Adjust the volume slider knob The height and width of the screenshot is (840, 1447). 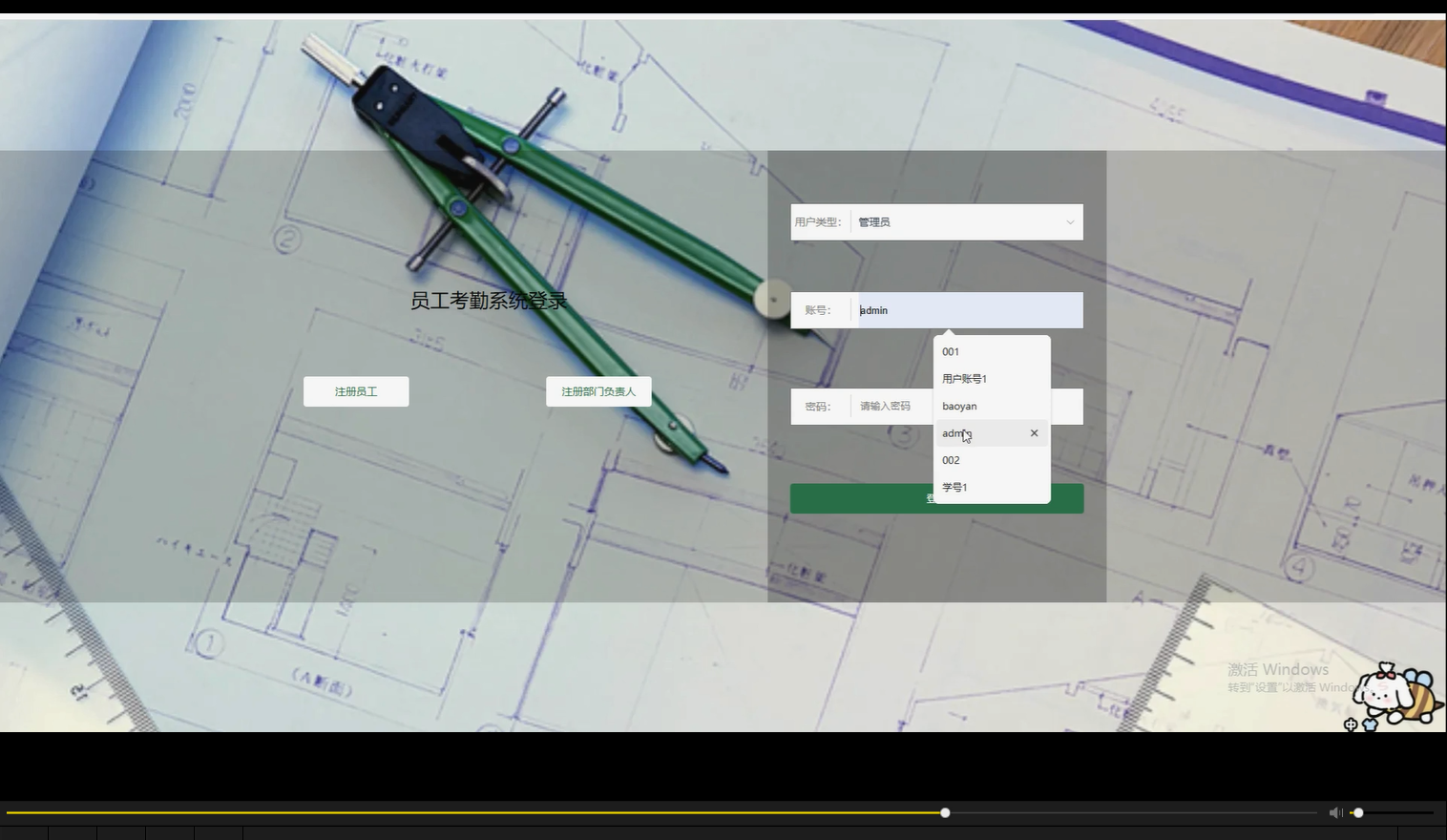1358,812
